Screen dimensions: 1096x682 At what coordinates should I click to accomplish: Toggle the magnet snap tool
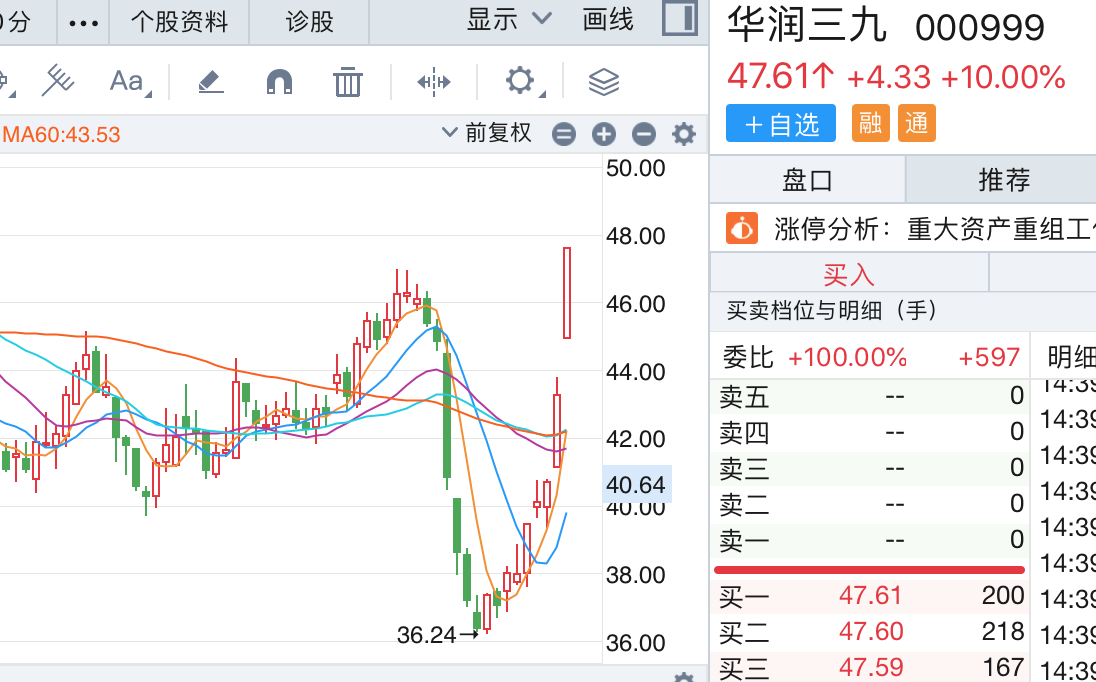coord(280,82)
